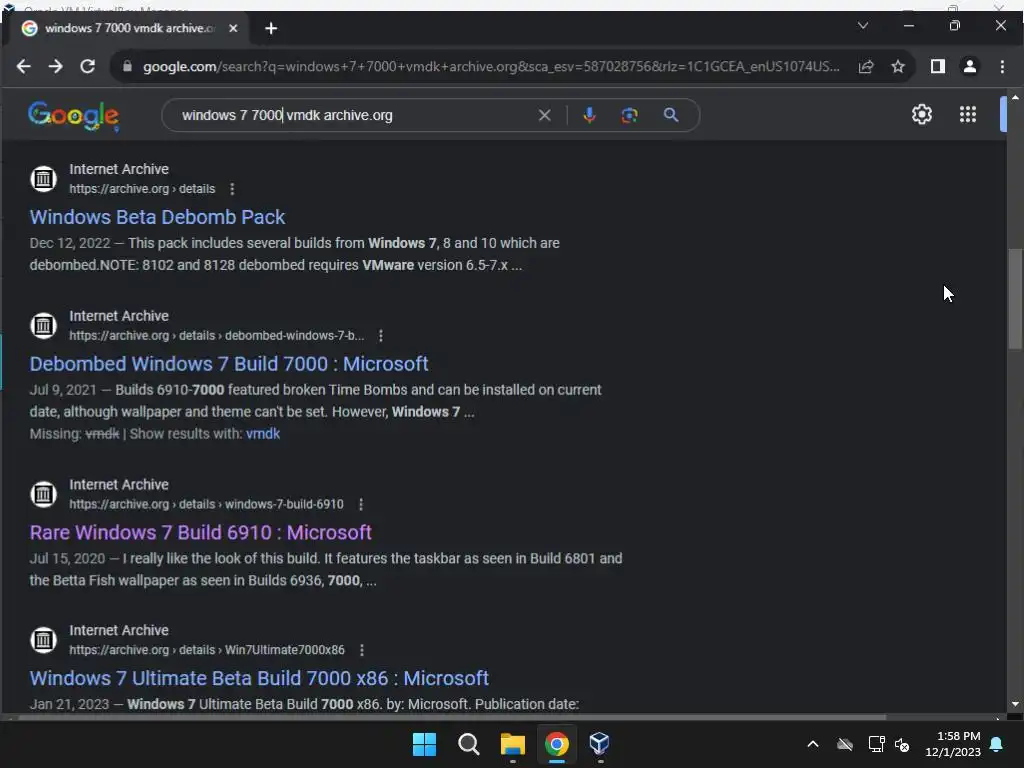
Task: Click the Google logo
Action: point(73,116)
